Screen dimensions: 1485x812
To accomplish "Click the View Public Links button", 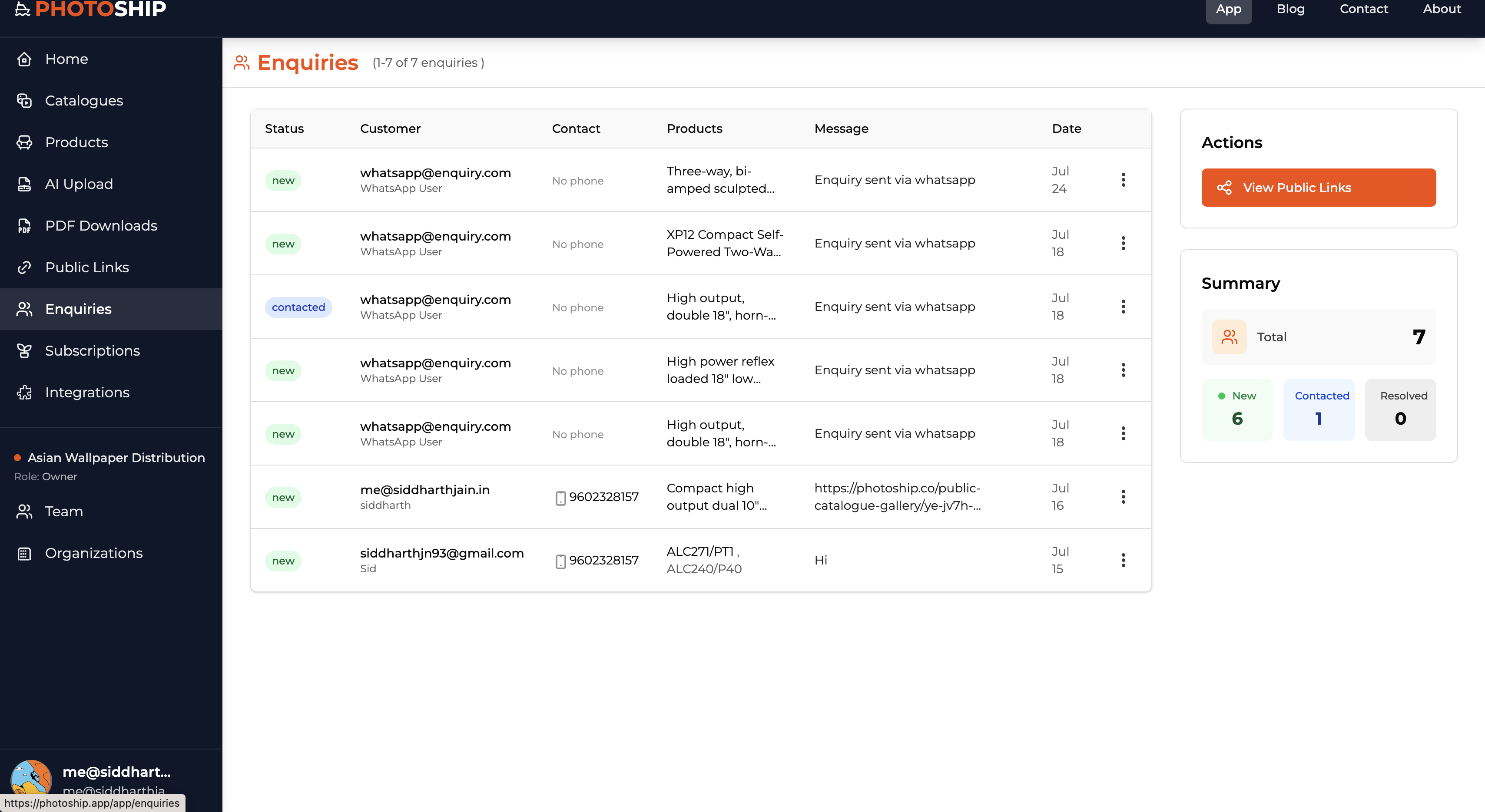I will 1318,187.
